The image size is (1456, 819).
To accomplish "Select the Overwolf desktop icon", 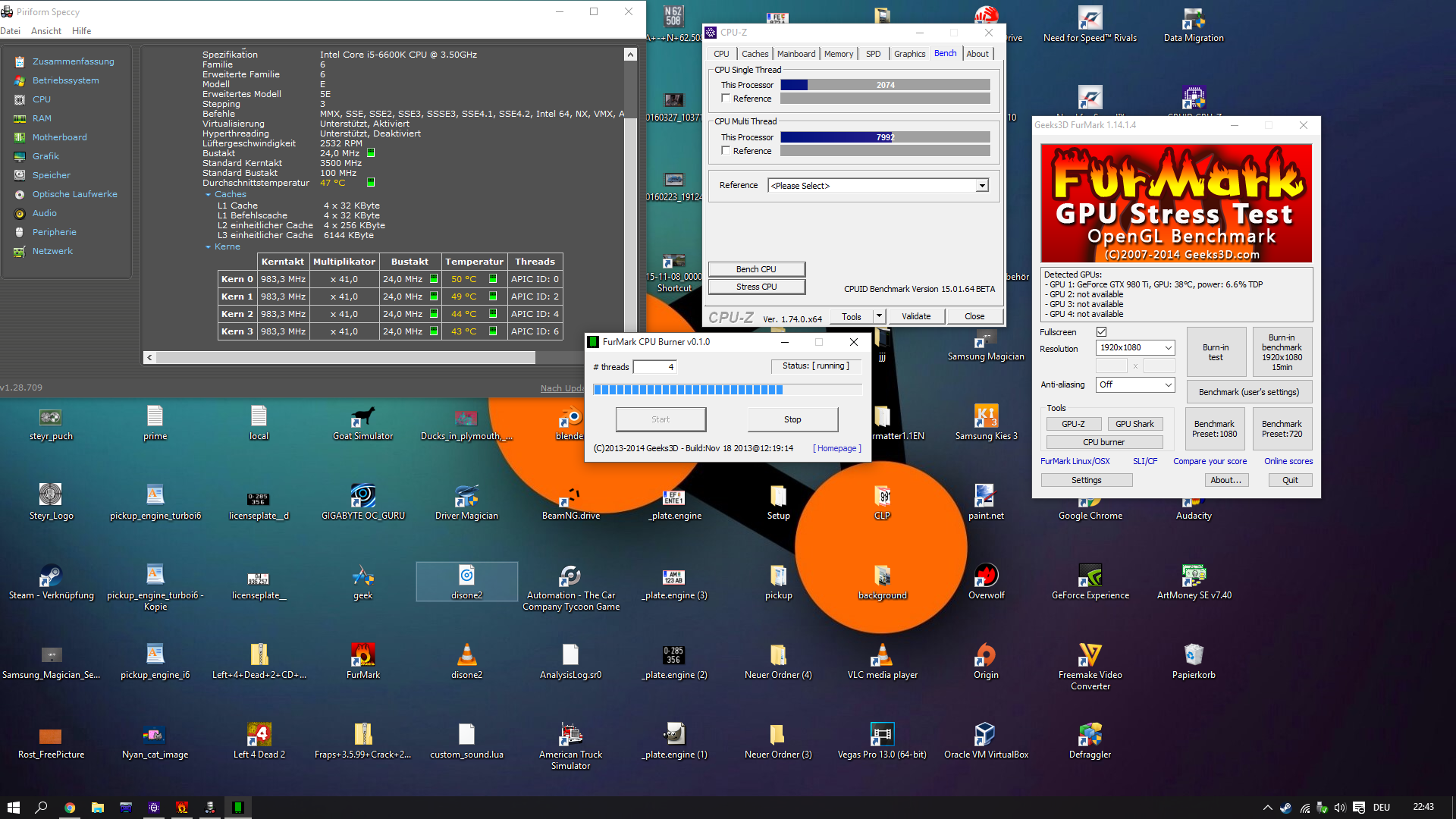I will click(986, 576).
